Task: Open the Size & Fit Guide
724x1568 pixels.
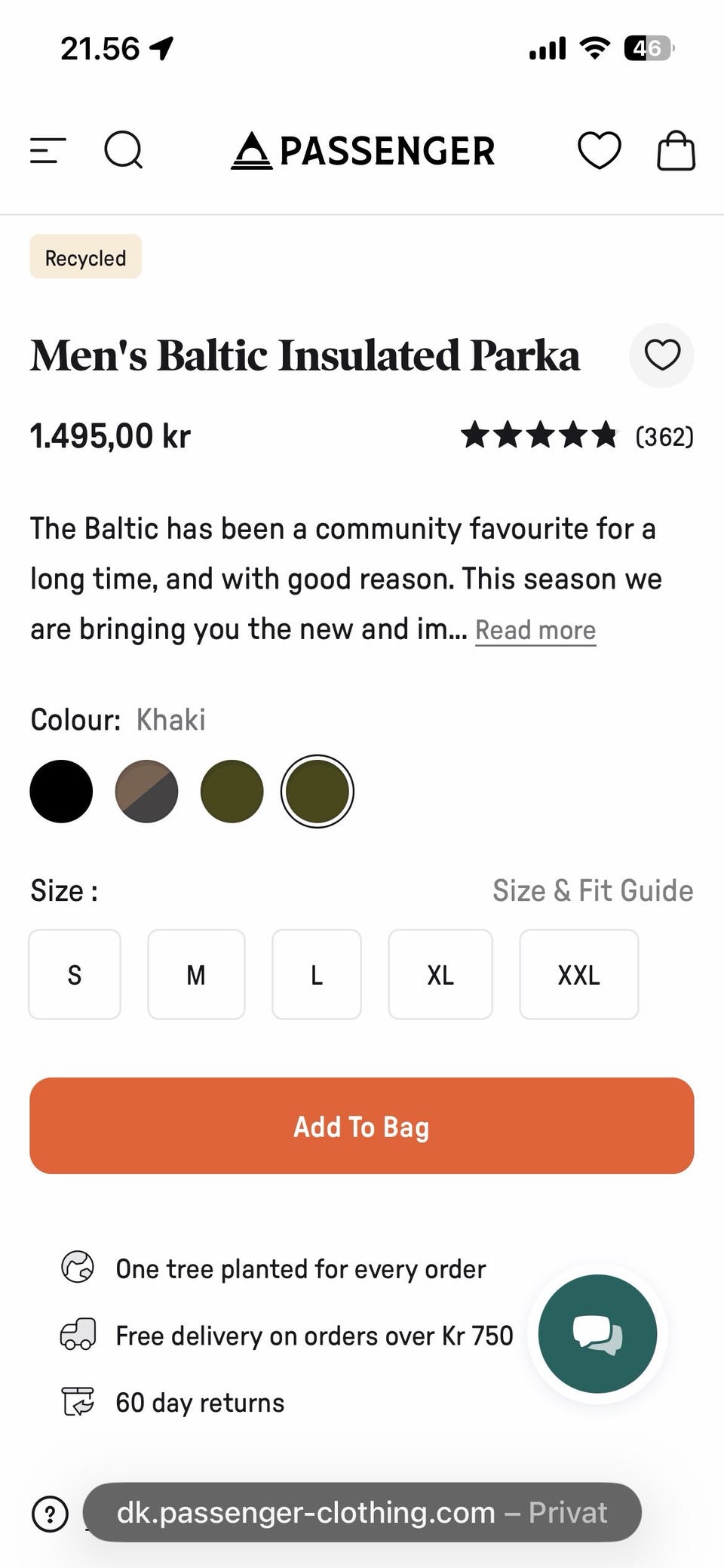Action: pos(593,890)
